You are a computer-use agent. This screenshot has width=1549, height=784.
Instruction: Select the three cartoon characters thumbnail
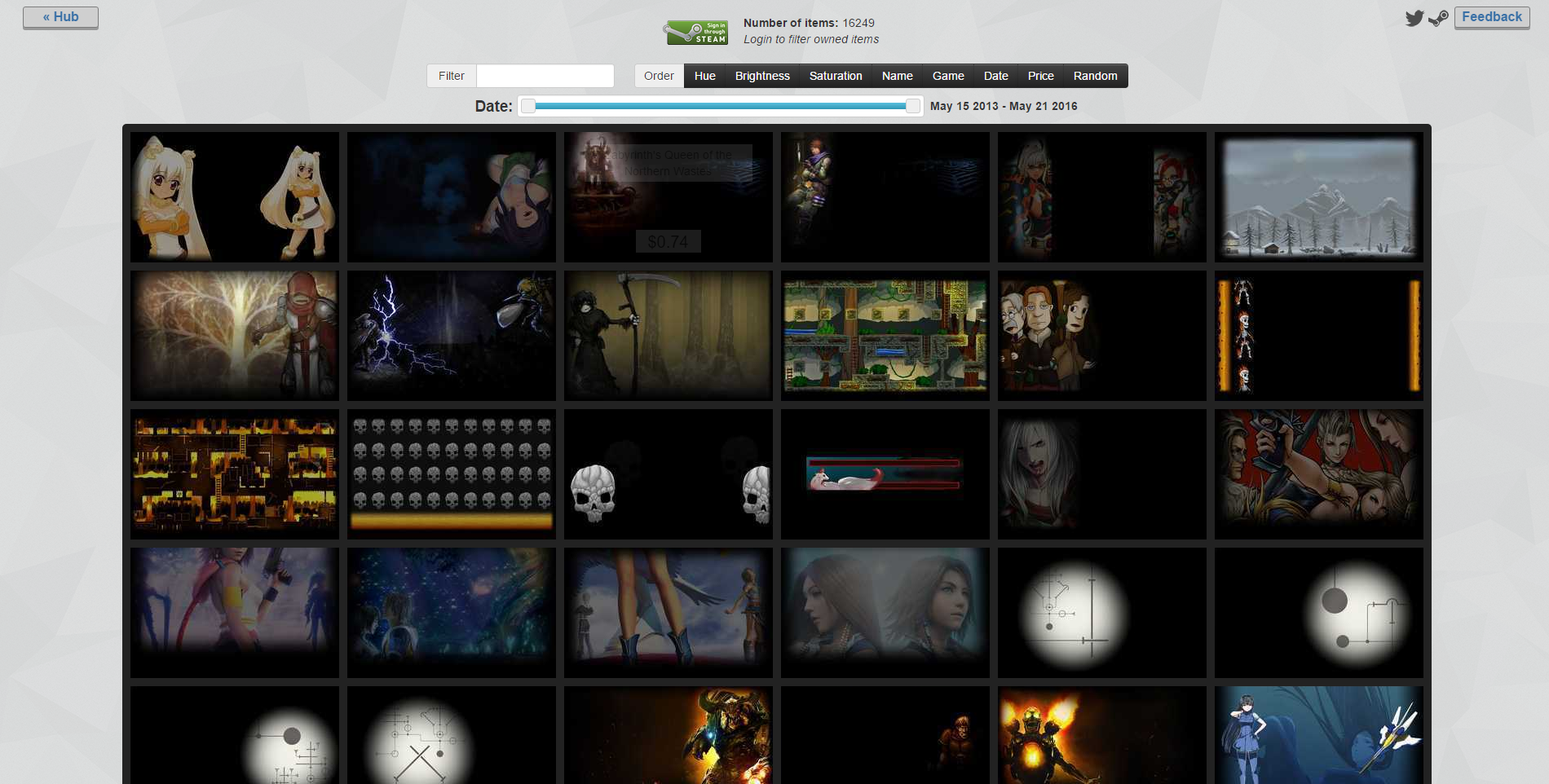coord(1102,336)
